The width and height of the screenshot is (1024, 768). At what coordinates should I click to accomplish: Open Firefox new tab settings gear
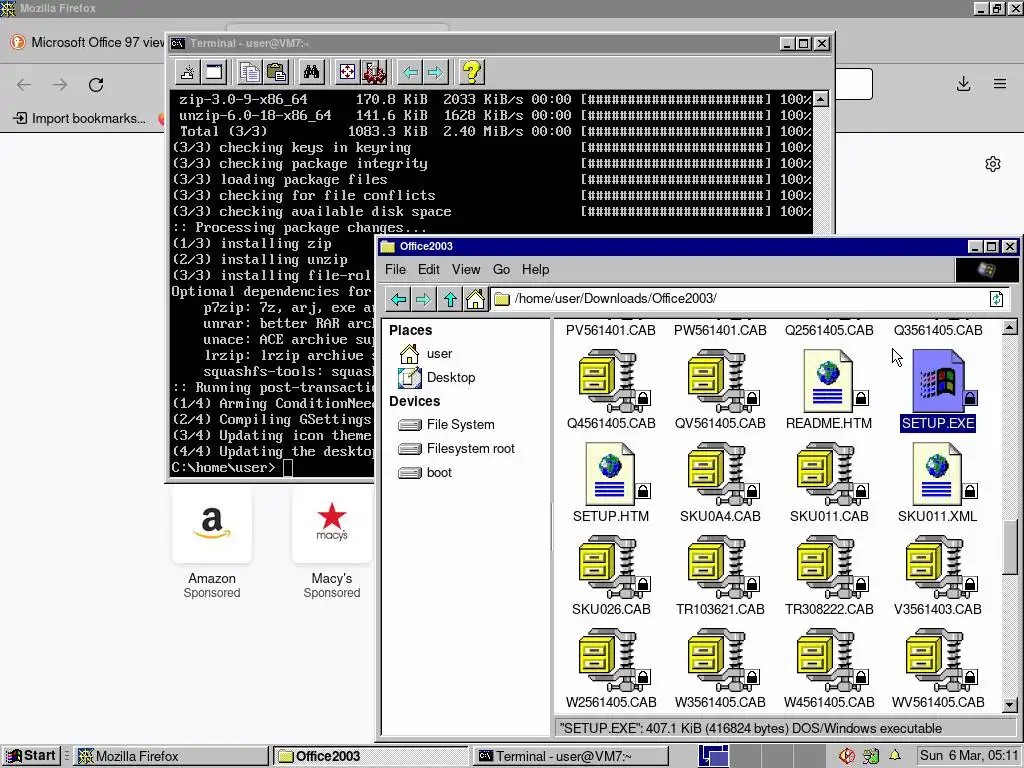(x=993, y=164)
